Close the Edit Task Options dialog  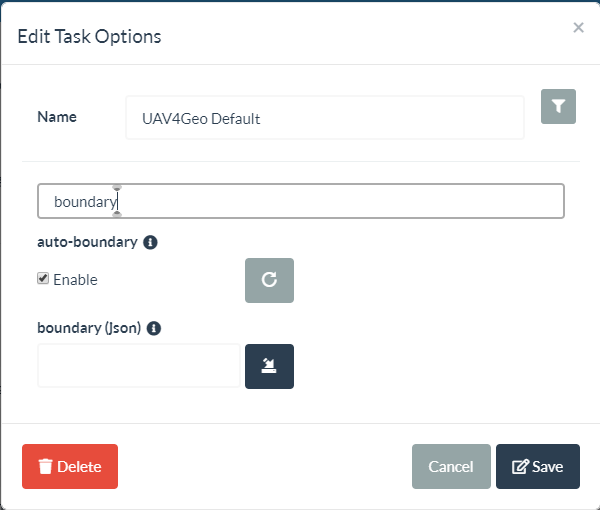coord(578,28)
